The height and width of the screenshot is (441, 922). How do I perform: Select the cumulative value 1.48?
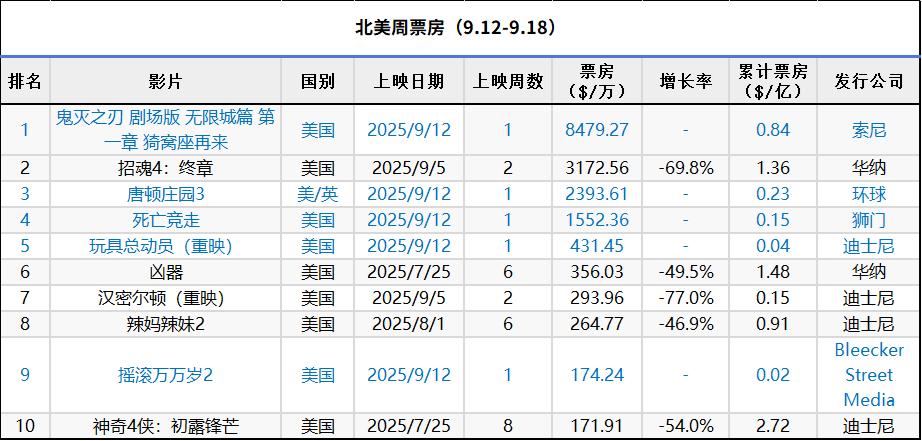(773, 272)
